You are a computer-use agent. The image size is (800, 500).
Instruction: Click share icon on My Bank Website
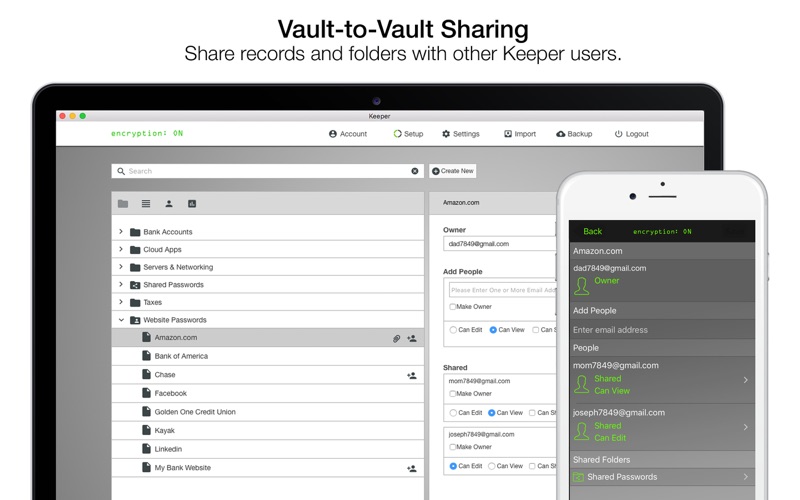coord(411,468)
